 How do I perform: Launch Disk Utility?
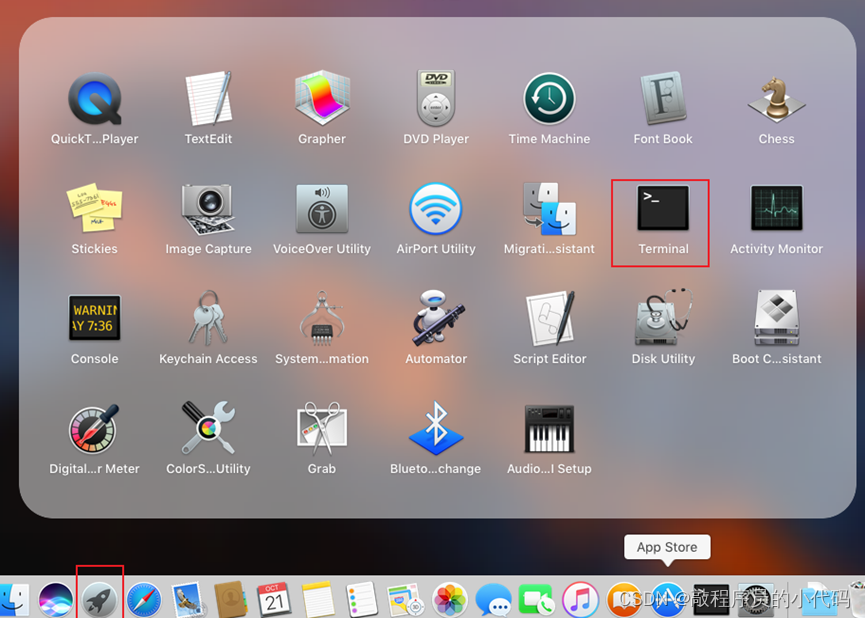click(663, 318)
